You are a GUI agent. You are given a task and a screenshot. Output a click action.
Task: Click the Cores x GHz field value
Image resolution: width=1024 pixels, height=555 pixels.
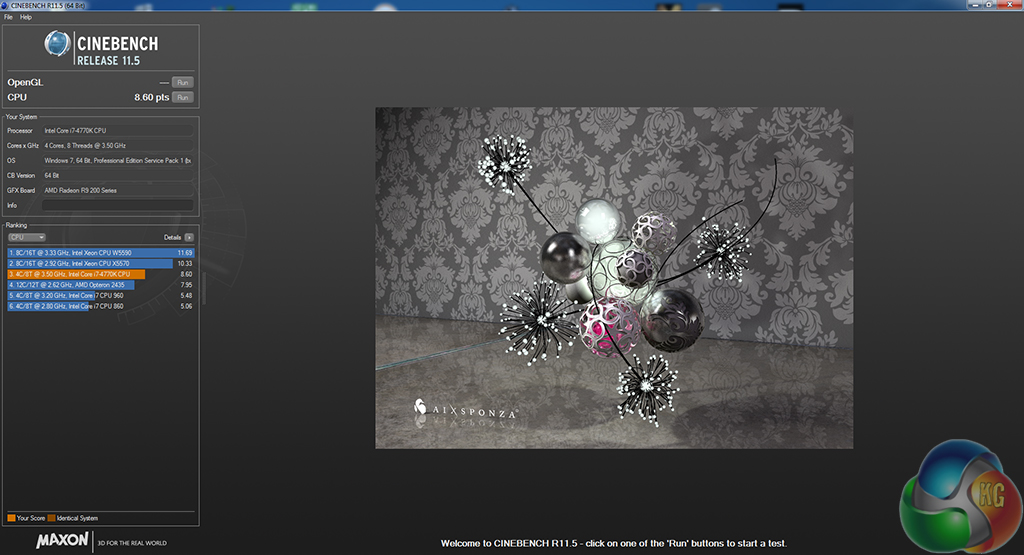pos(118,146)
